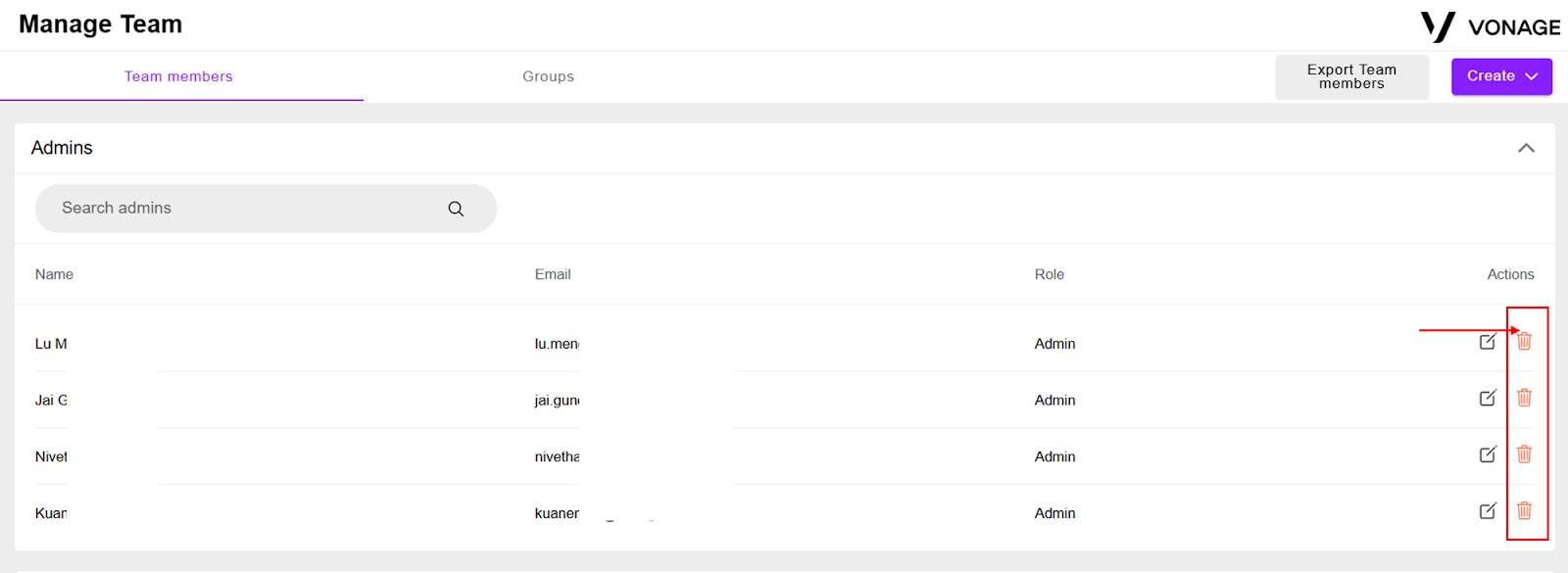The height and width of the screenshot is (573, 1568).
Task: Select the Team members tab
Action: pos(178,76)
